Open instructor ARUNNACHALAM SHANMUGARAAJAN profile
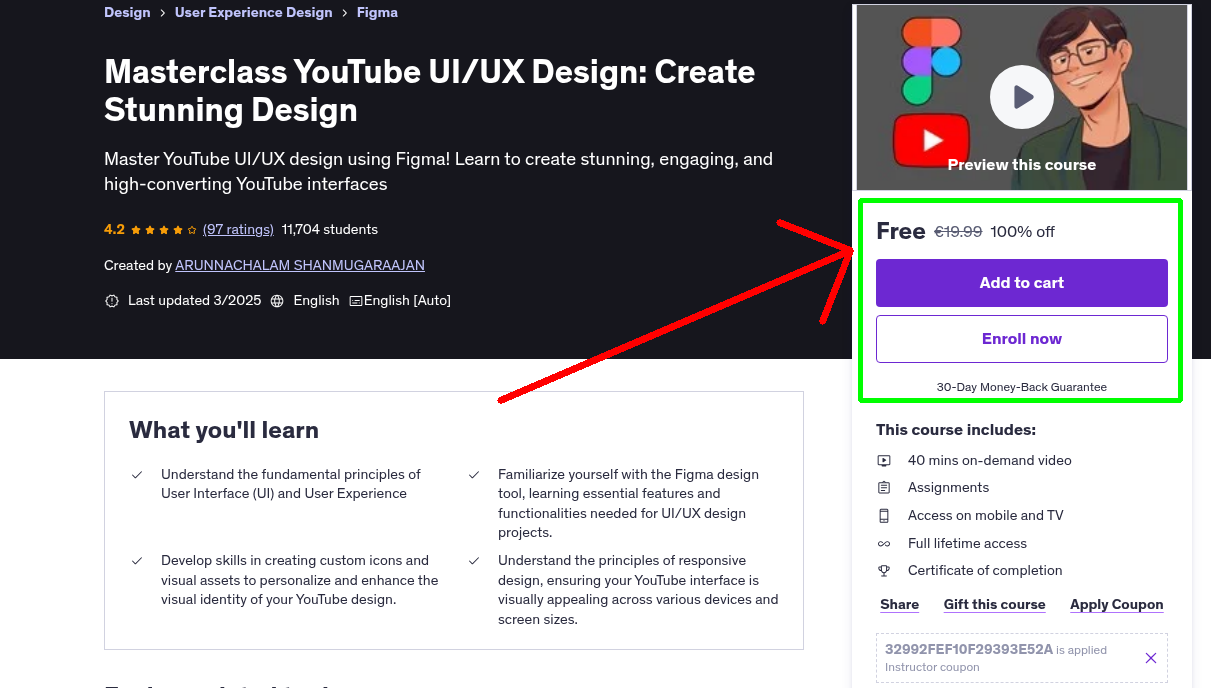This screenshot has height=688, width=1211. [x=300, y=266]
